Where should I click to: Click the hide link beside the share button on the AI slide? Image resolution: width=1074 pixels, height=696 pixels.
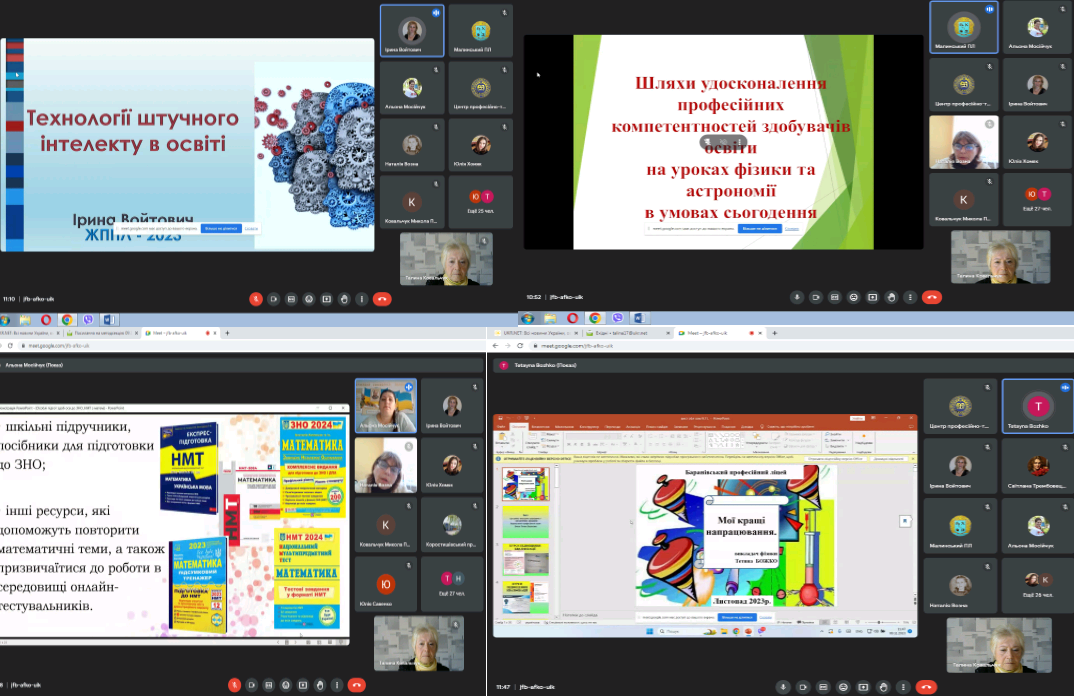[x=251, y=228]
